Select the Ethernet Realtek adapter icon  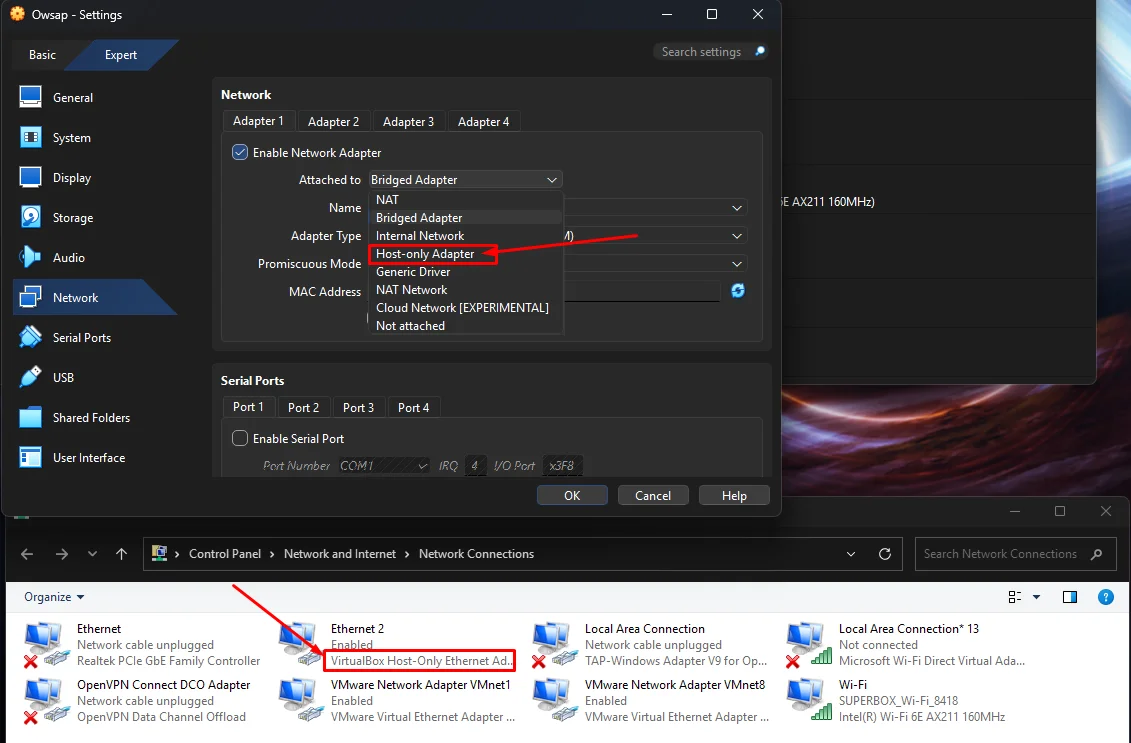pos(47,645)
